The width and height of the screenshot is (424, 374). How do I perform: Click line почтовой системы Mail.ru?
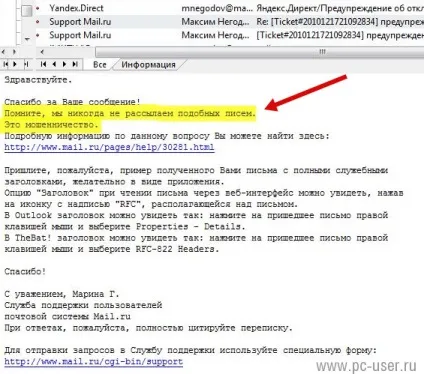coord(68,316)
